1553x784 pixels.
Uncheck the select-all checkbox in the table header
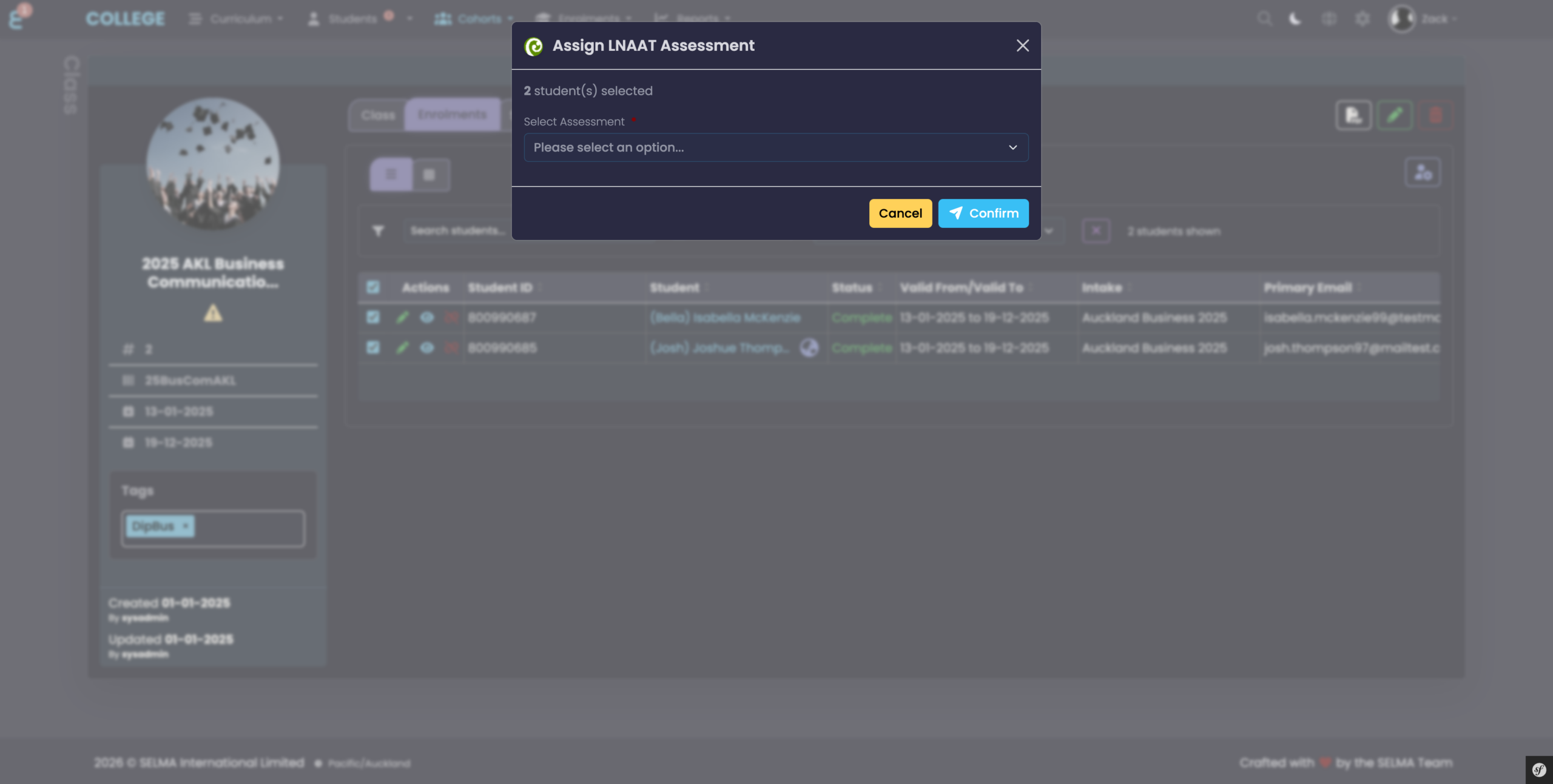pos(374,287)
